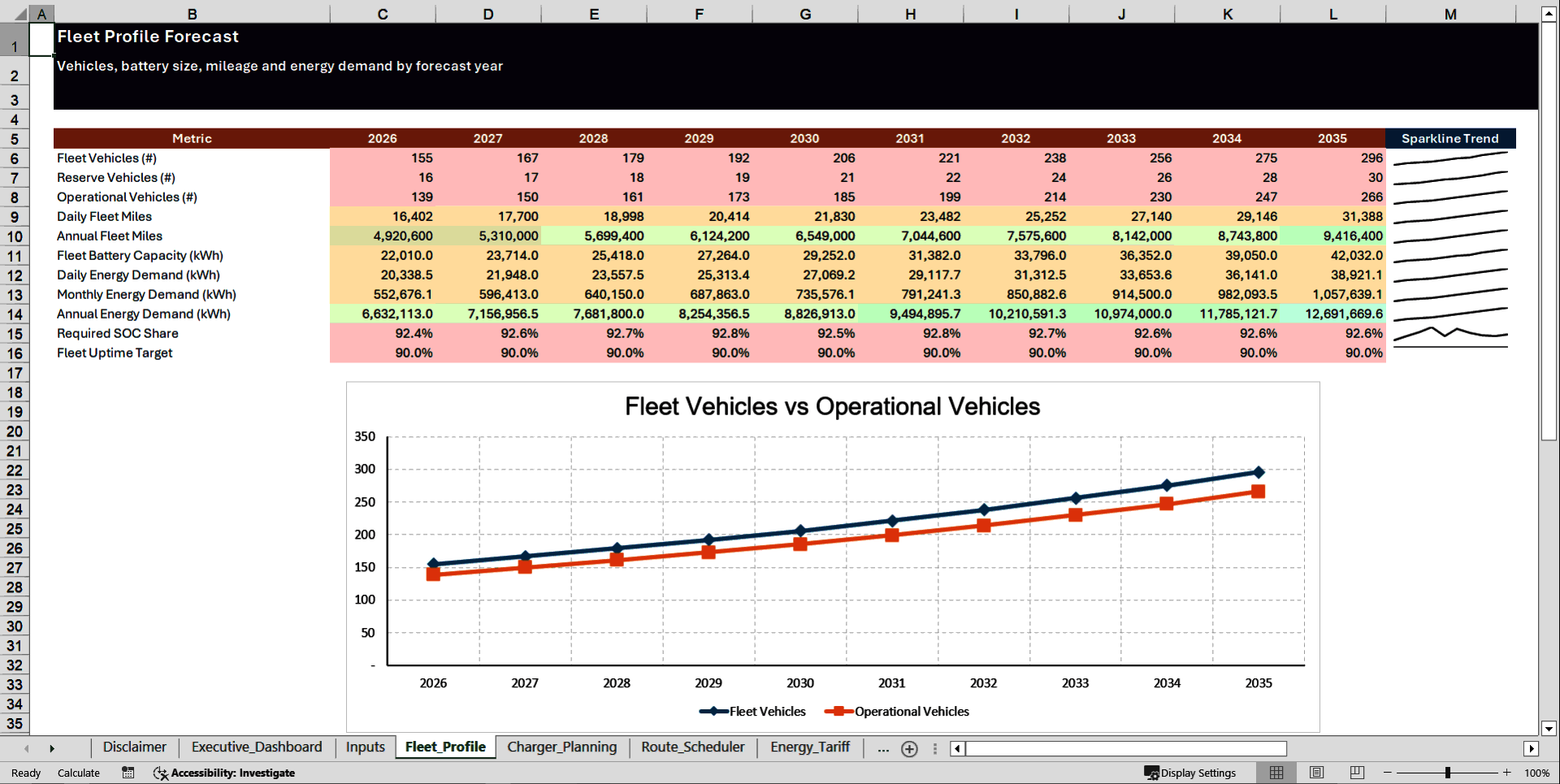Click the sheet tab resize handle dots
The height and width of the screenshot is (784, 1560).
pyautogui.click(x=935, y=748)
